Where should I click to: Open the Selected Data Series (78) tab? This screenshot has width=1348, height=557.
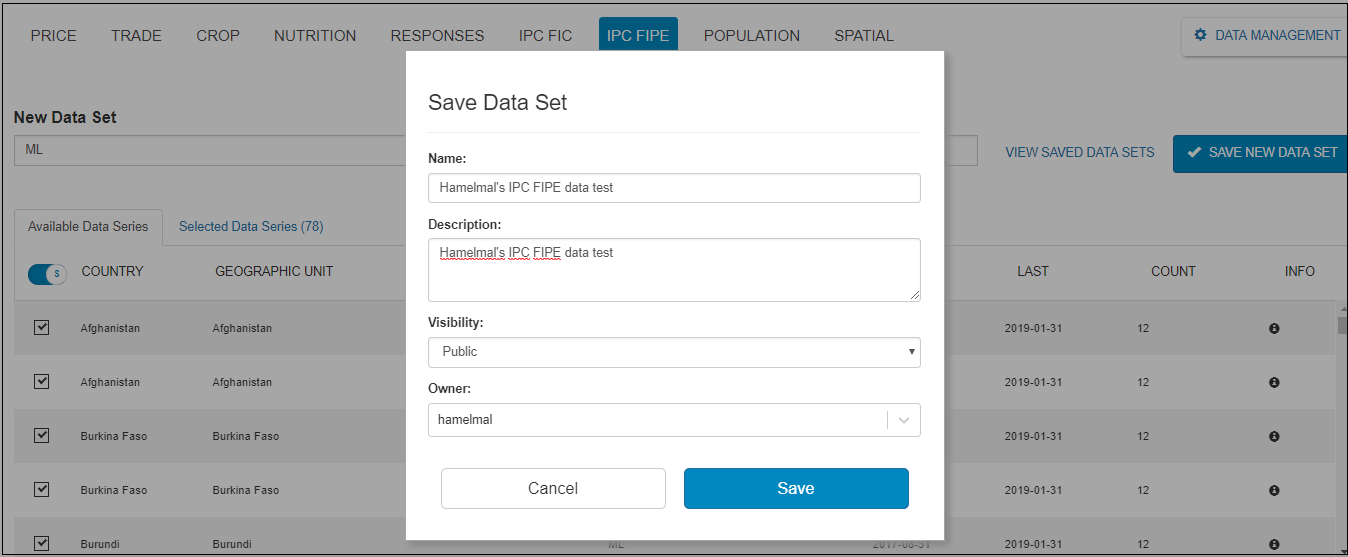coord(251,227)
